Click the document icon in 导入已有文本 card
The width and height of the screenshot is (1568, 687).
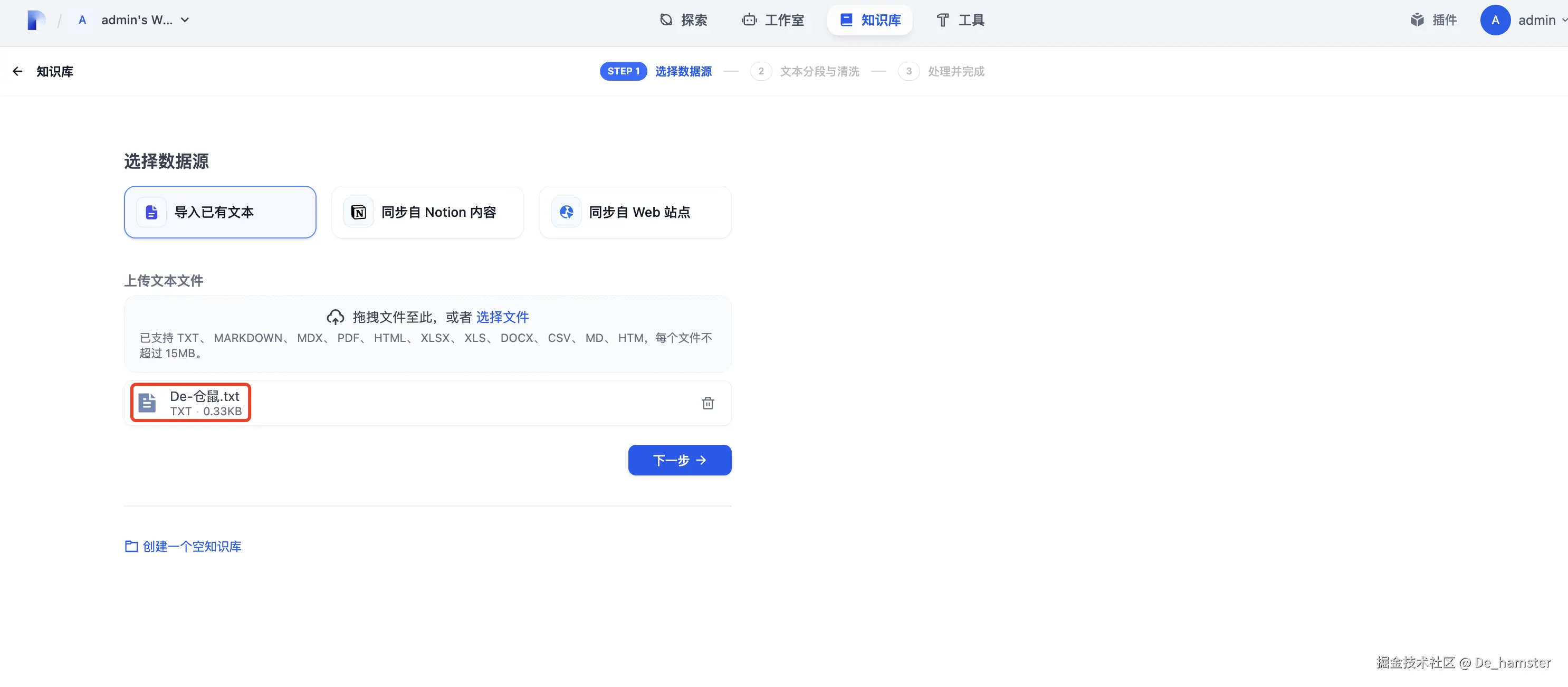pos(151,212)
